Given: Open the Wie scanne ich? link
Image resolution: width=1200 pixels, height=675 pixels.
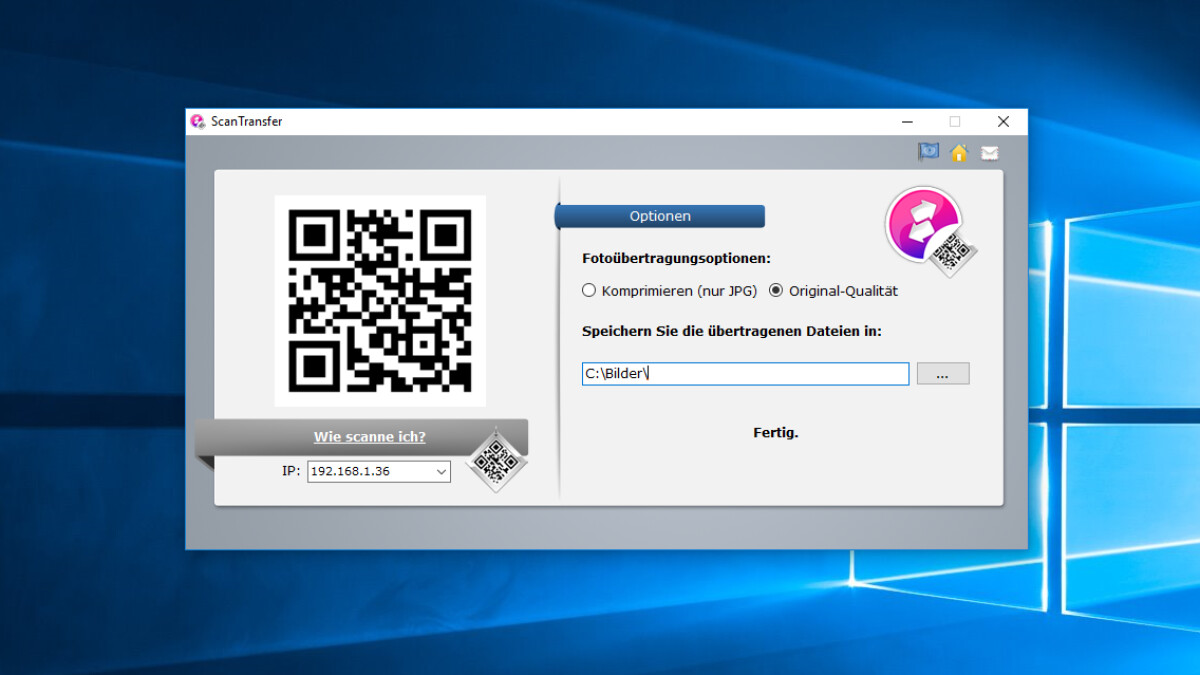Looking at the screenshot, I should 369,437.
